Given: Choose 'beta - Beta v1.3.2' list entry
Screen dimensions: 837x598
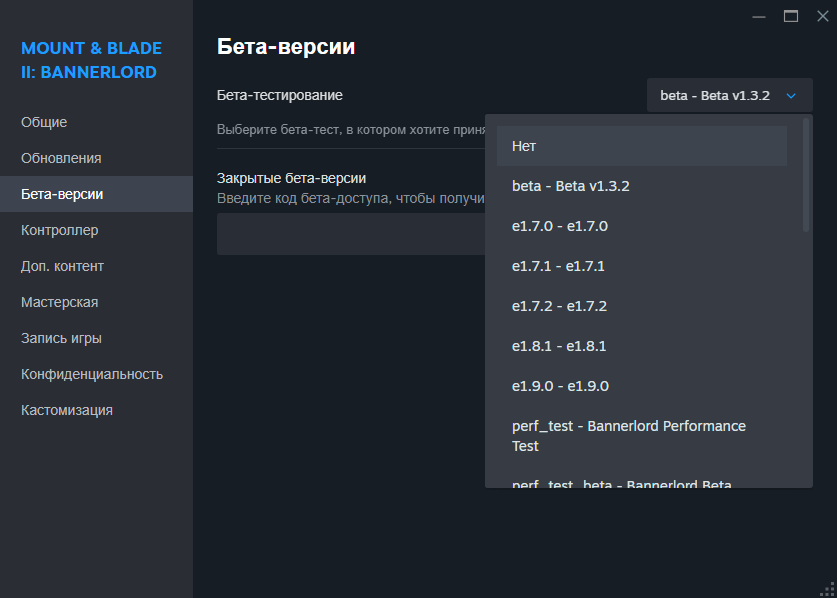Looking at the screenshot, I should 642,186.
